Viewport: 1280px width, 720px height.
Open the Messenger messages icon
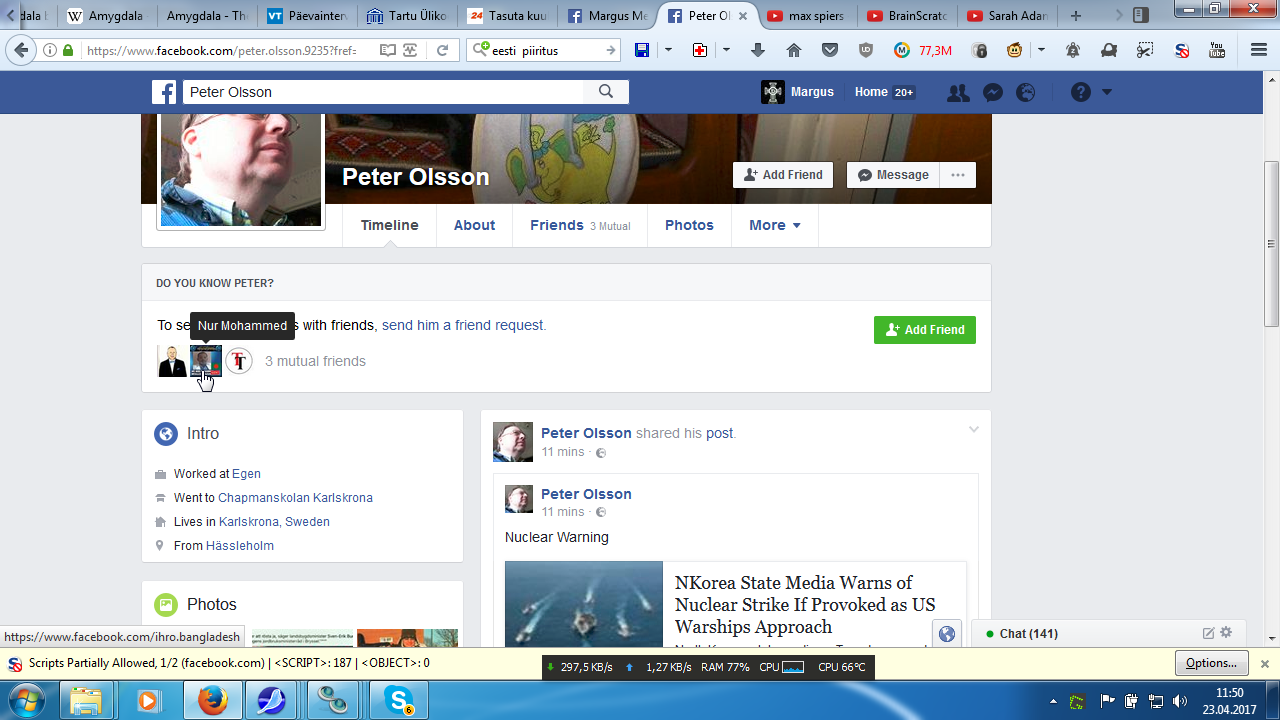(993, 92)
